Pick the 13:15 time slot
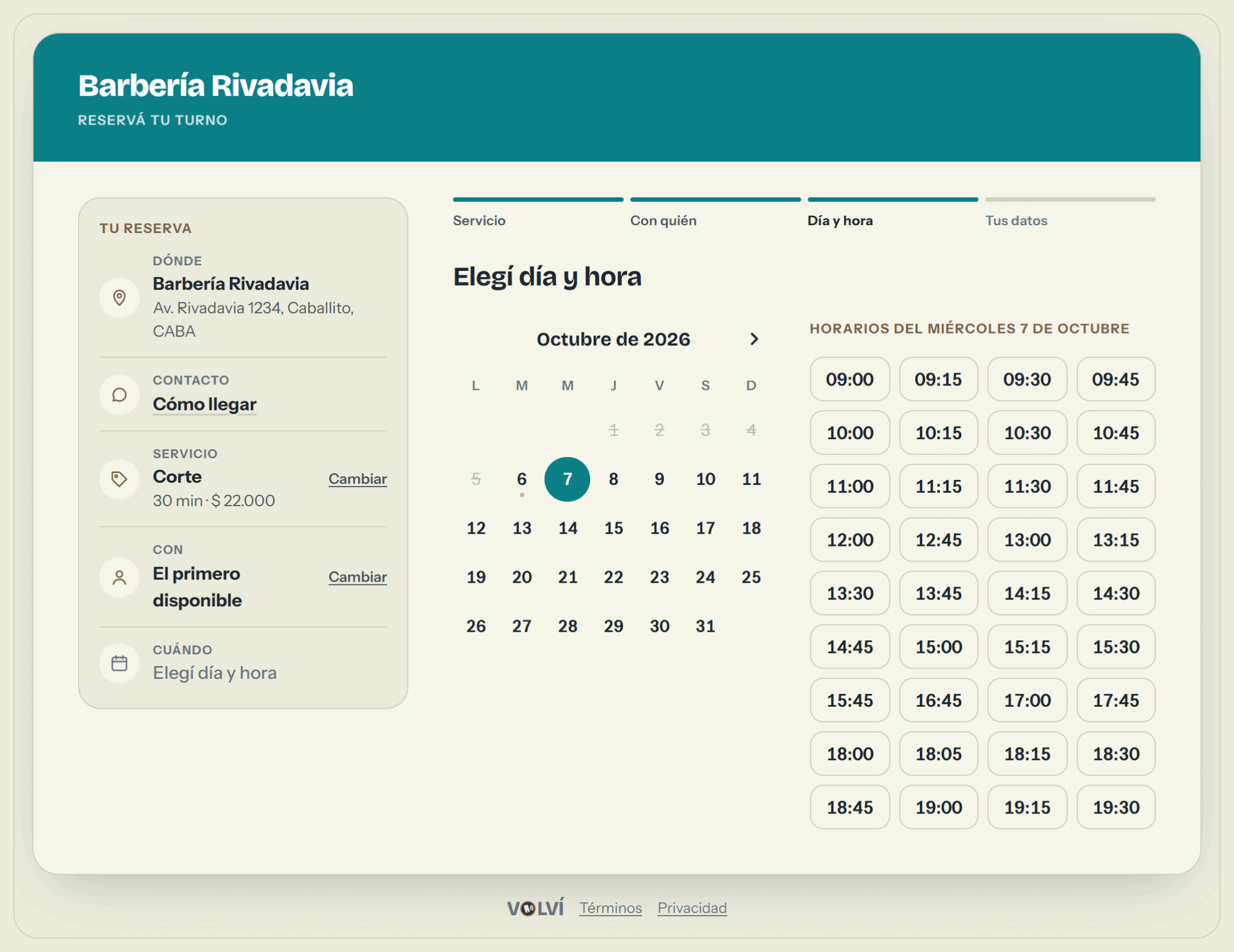Viewport: 1234px width, 952px height. tap(1116, 540)
